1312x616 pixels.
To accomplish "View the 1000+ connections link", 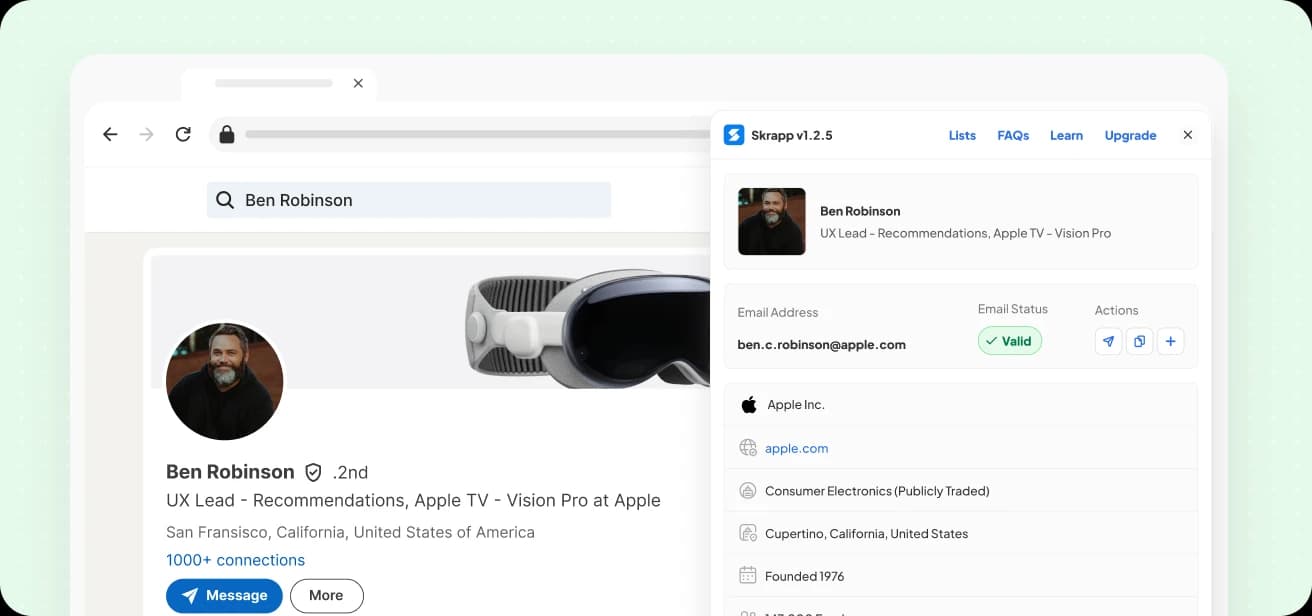I will [235, 560].
